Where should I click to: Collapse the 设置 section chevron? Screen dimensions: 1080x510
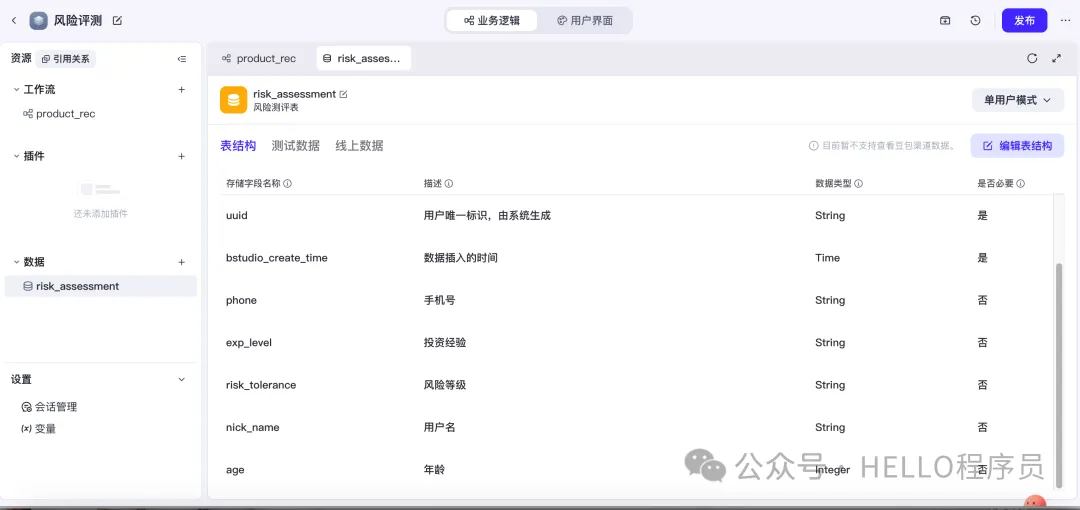pyautogui.click(x=182, y=380)
